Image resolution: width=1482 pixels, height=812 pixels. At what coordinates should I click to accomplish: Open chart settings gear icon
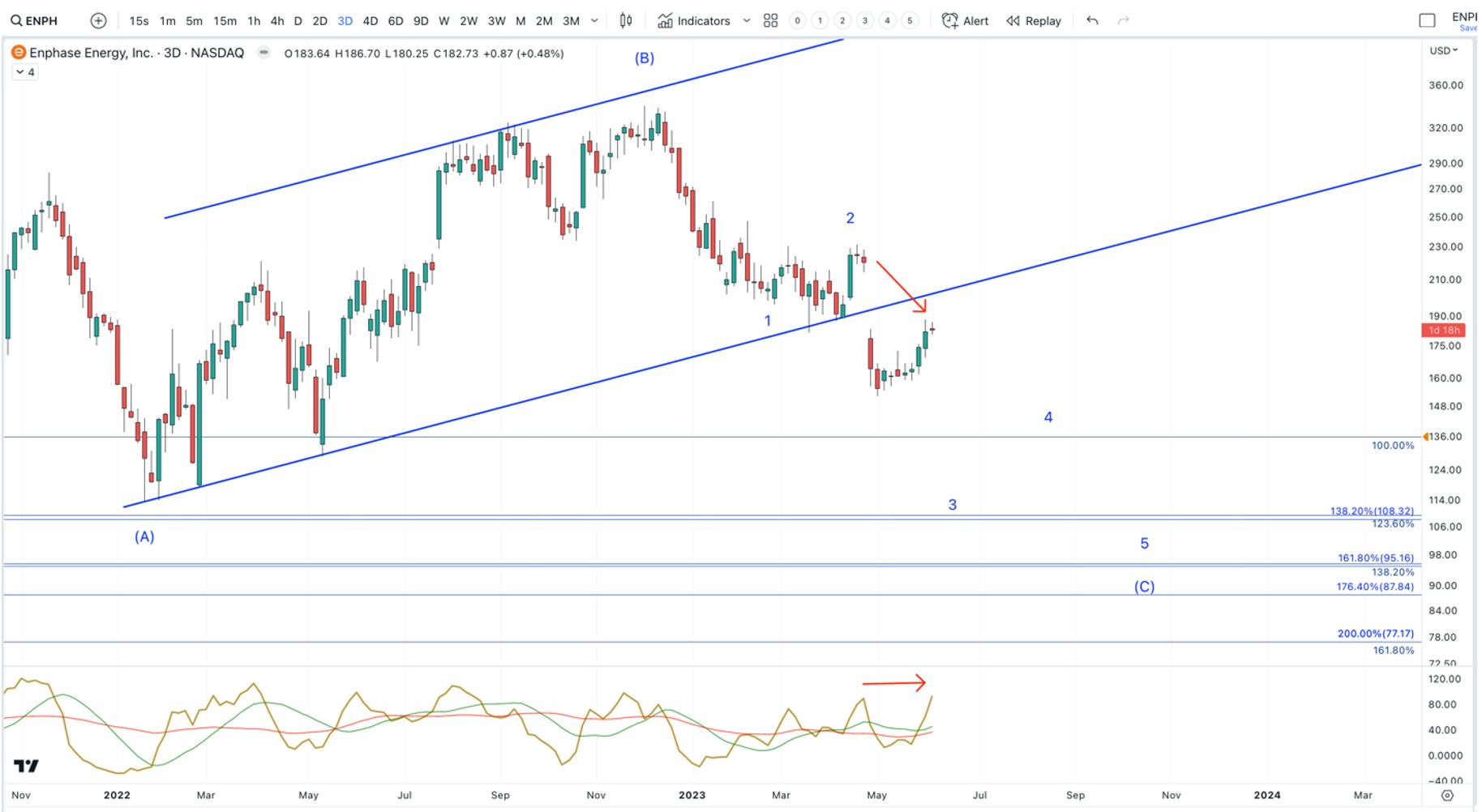click(x=1447, y=795)
